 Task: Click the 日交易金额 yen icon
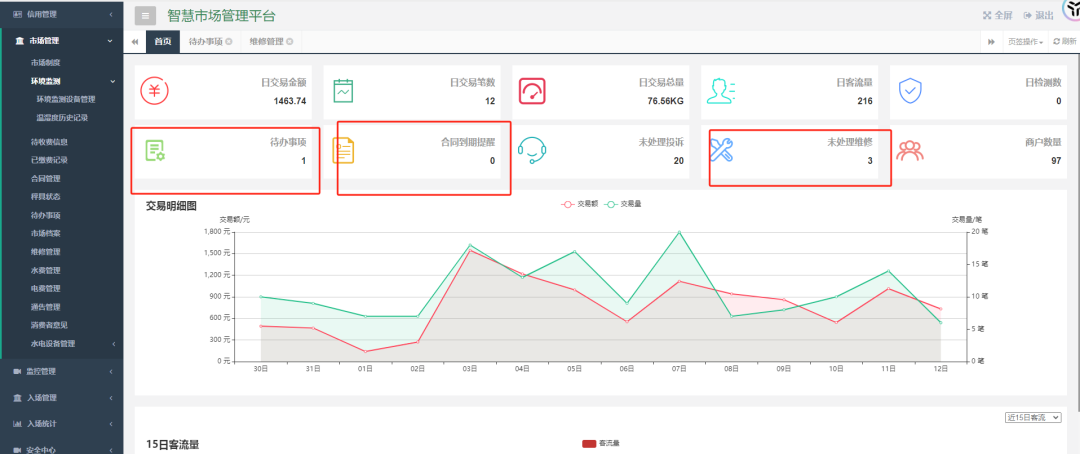tap(154, 91)
